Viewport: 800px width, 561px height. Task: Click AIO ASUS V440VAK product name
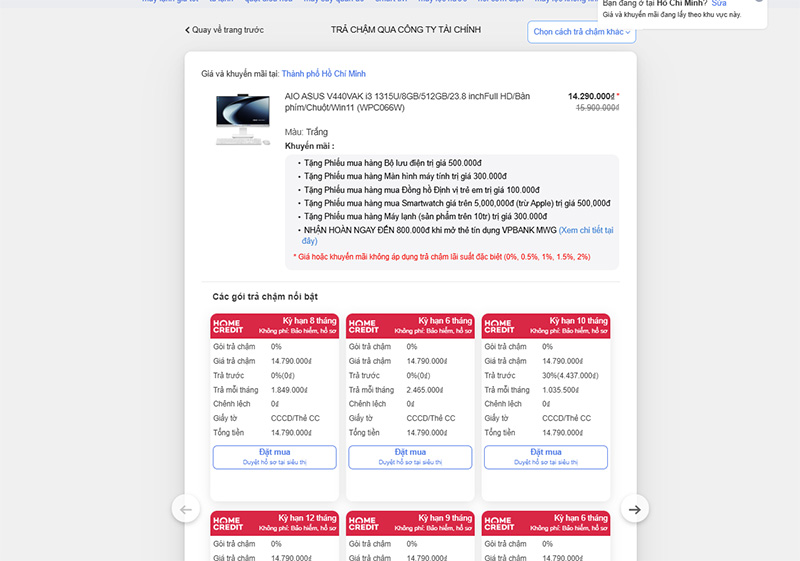point(407,102)
